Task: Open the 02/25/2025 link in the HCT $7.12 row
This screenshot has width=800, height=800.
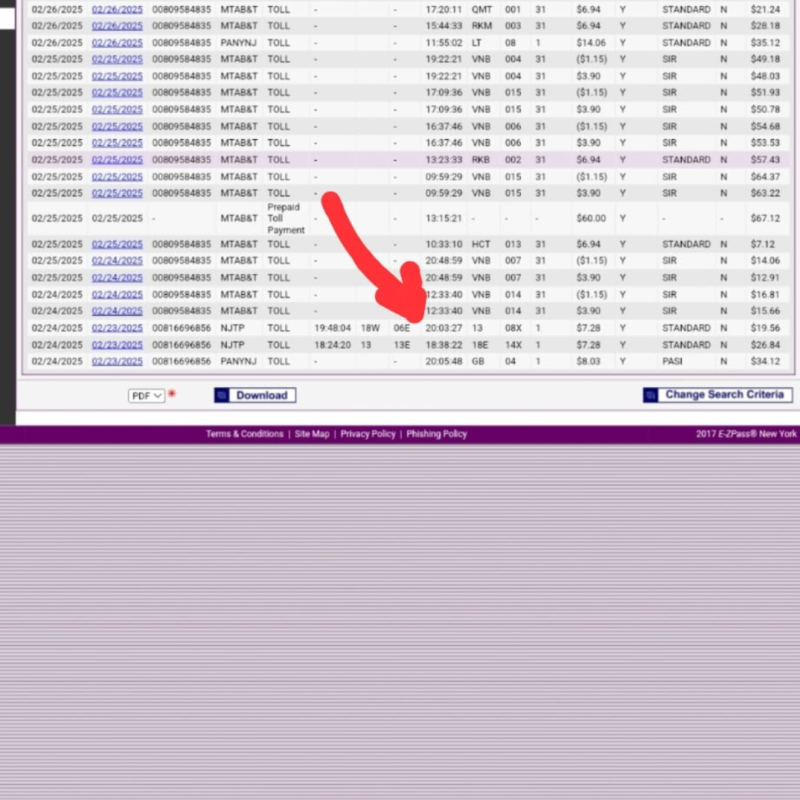Action: pos(117,244)
